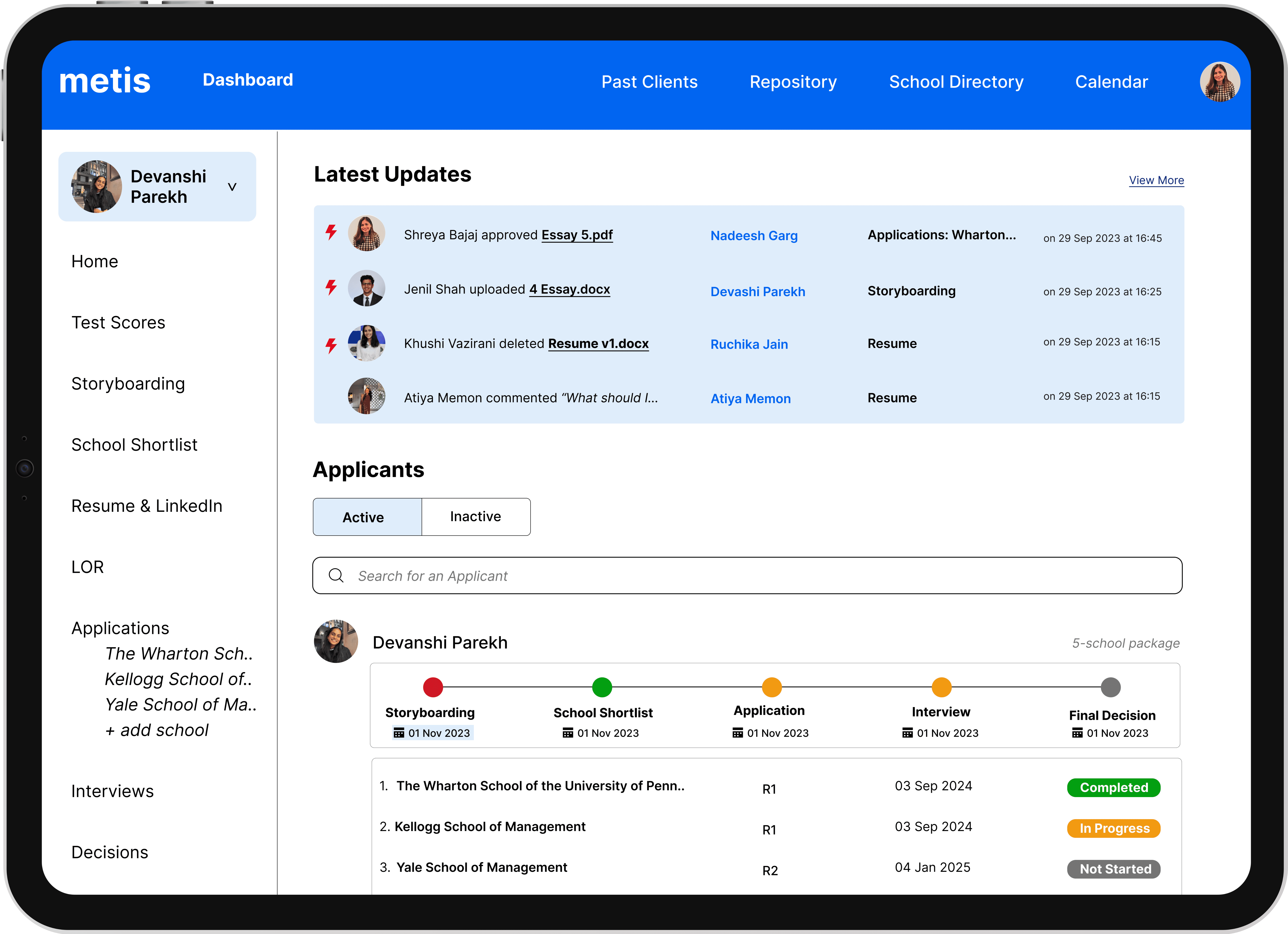Open Nadeesh Garg's profile link

(754, 236)
